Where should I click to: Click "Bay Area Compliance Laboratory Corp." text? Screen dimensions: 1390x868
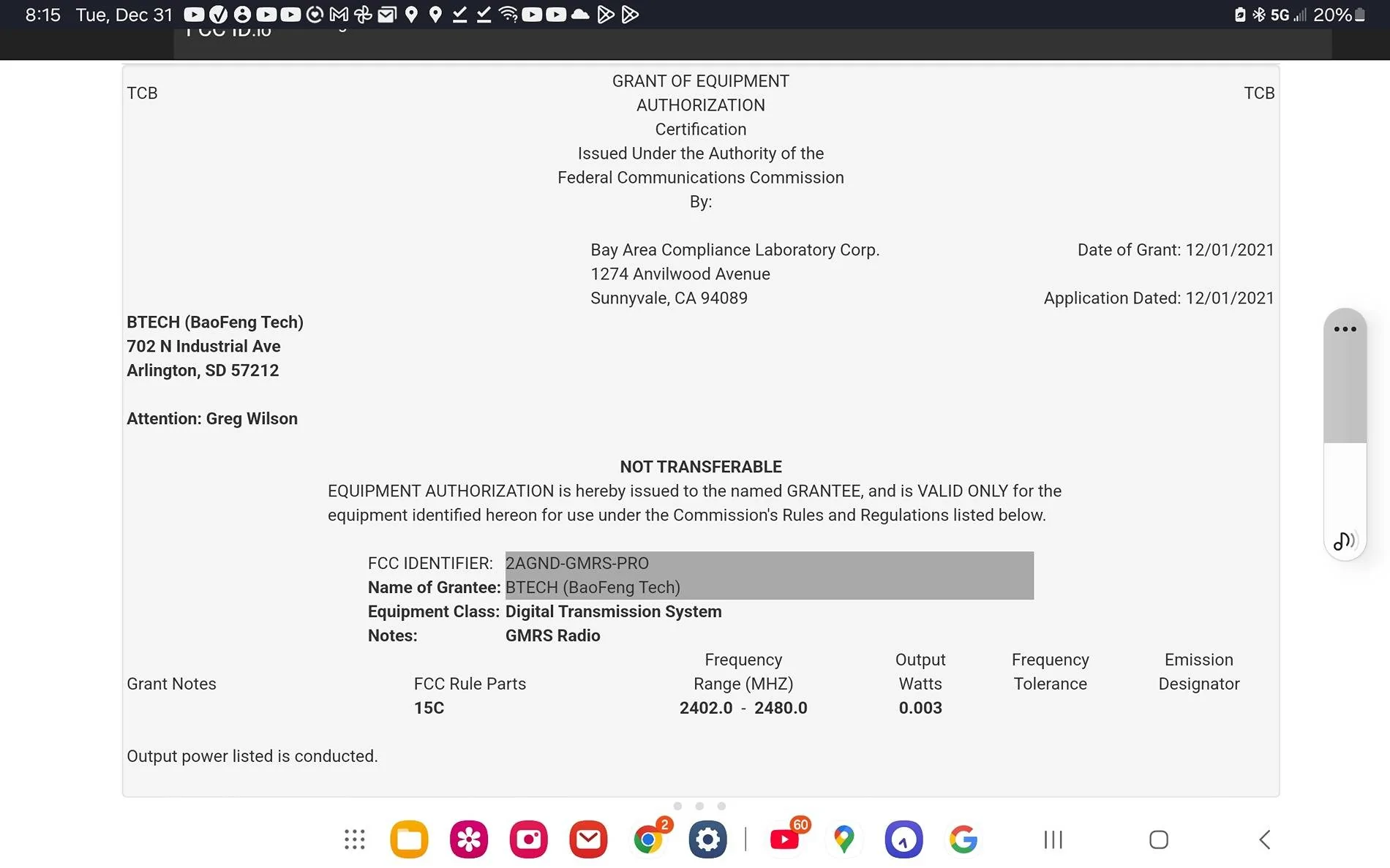[x=735, y=250]
